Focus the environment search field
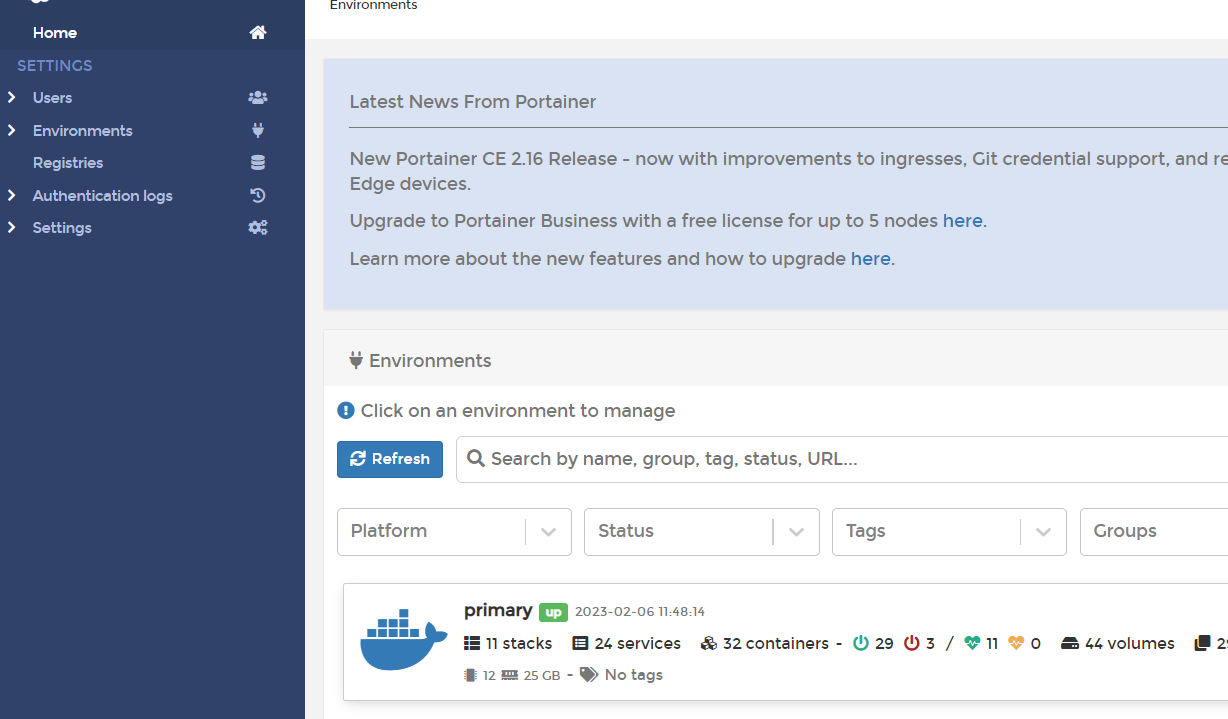Image resolution: width=1228 pixels, height=719 pixels. [x=842, y=459]
